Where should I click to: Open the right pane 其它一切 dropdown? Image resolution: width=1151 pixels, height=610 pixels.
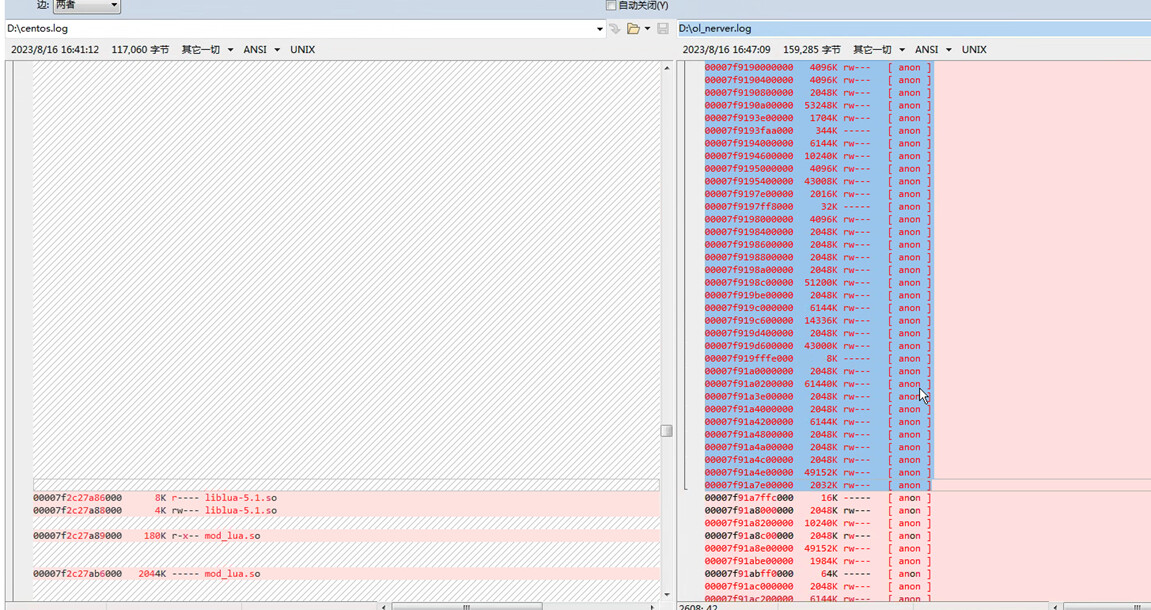tap(878, 49)
